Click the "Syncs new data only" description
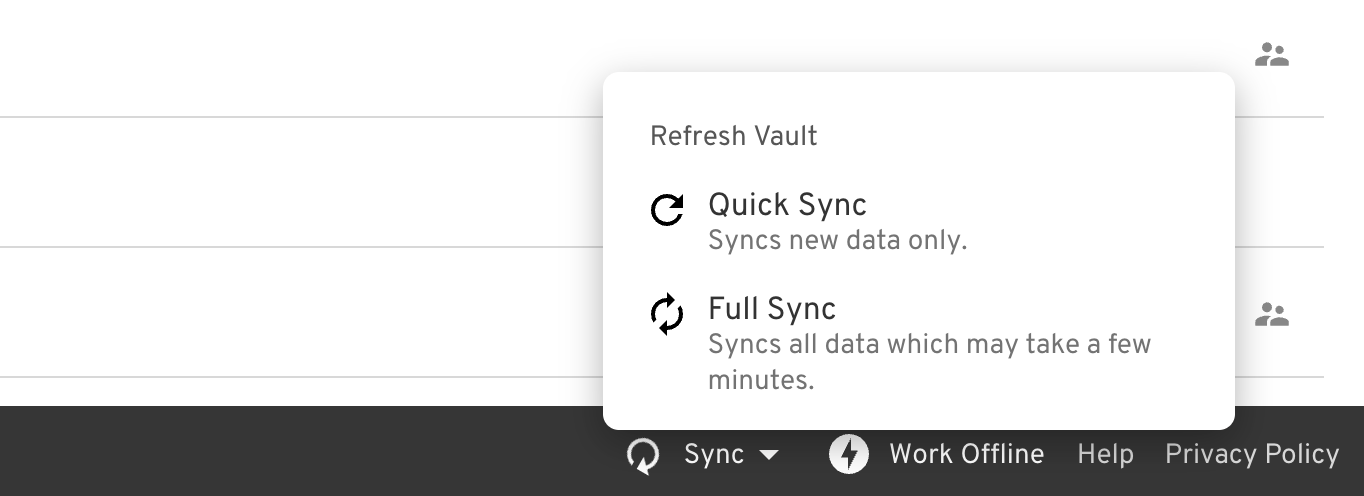Image resolution: width=1364 pixels, height=496 pixels. (x=837, y=241)
